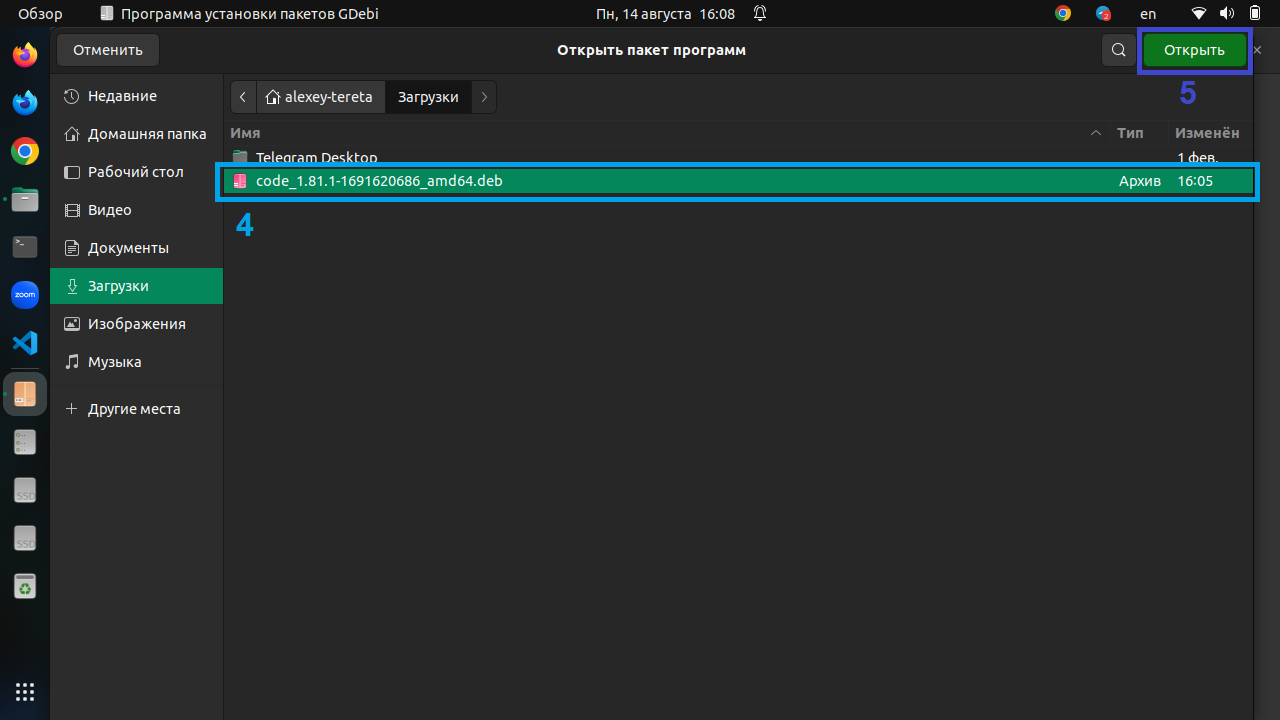This screenshot has height=720, width=1280.
Task: Select the Telegram Desktop folder
Action: tap(739, 157)
